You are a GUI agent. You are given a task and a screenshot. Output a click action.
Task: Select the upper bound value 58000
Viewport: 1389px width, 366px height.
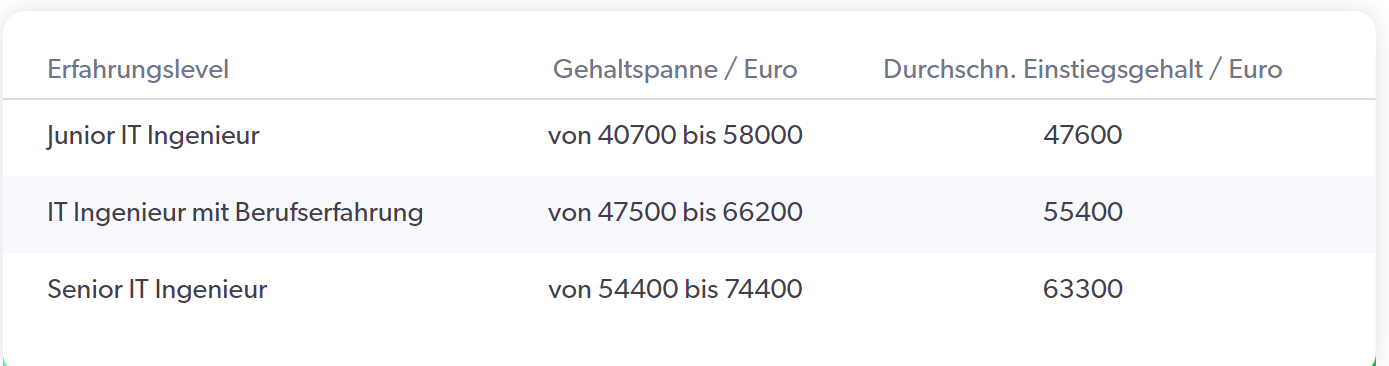click(x=763, y=135)
